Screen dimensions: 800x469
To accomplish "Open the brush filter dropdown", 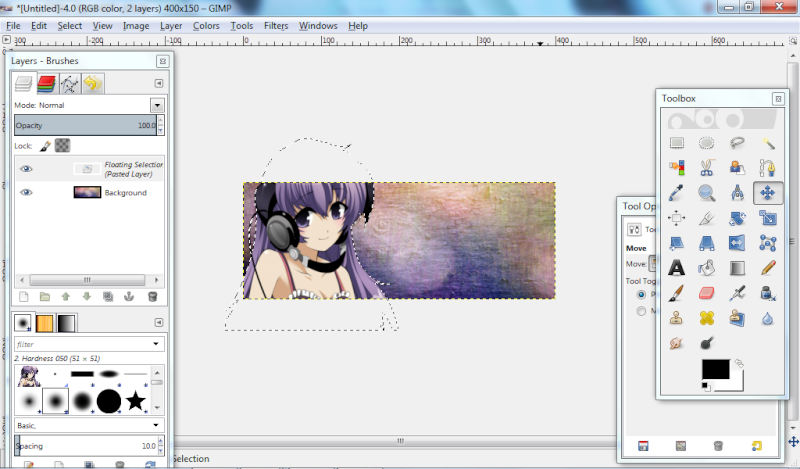I will pos(156,344).
